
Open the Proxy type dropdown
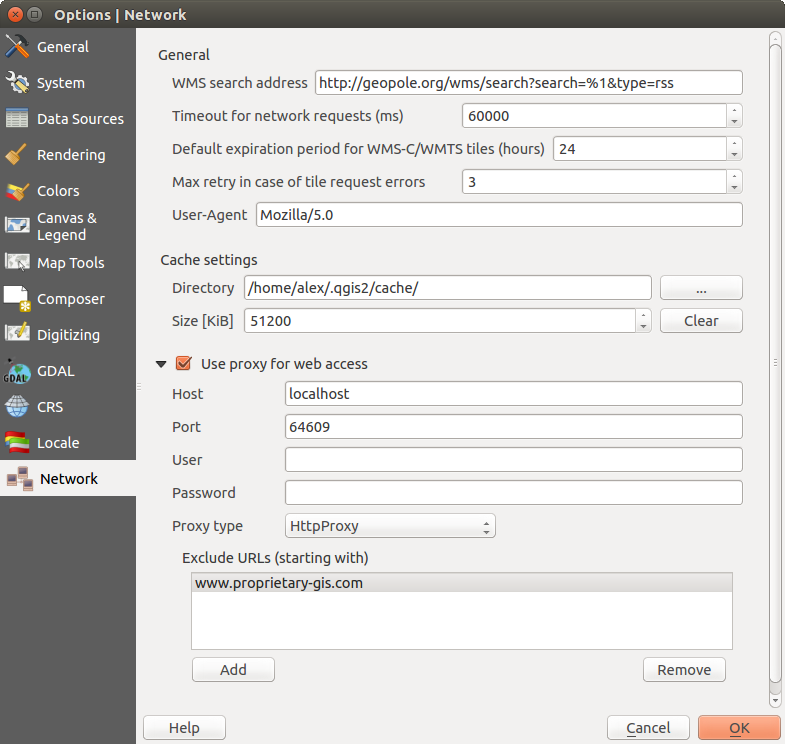coord(389,526)
